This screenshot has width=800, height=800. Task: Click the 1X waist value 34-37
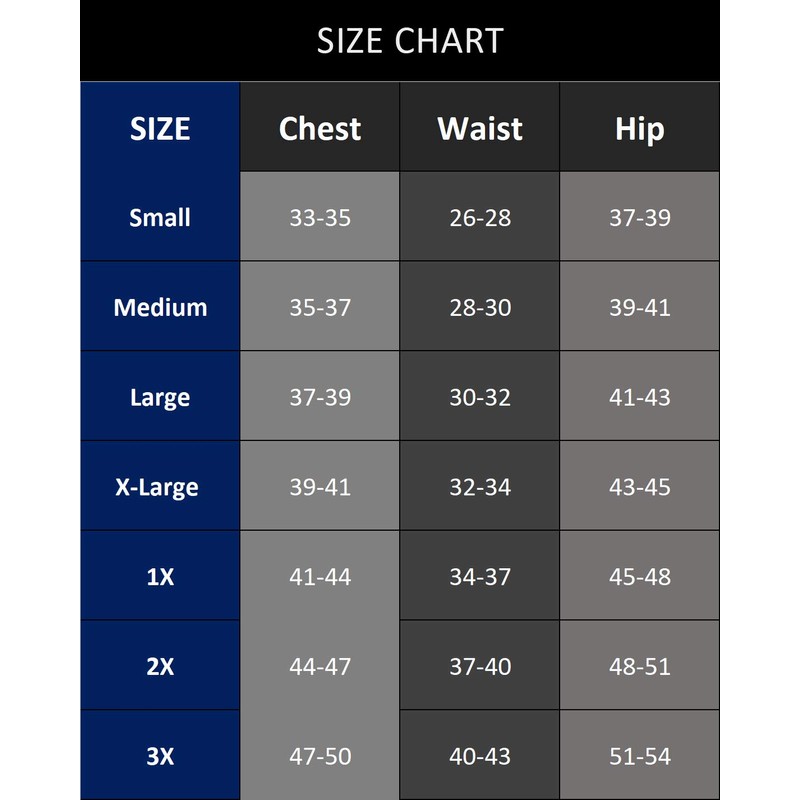(480, 577)
